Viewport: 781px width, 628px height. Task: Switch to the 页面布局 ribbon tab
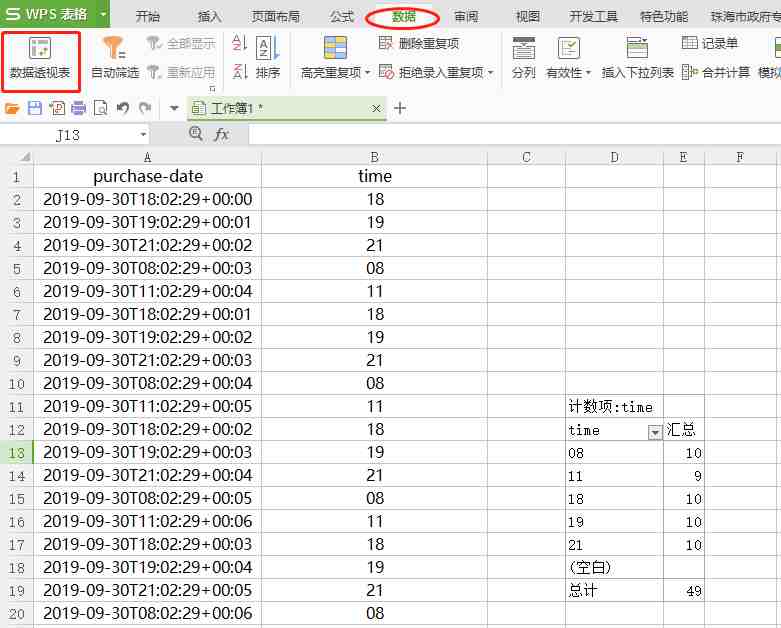point(275,17)
